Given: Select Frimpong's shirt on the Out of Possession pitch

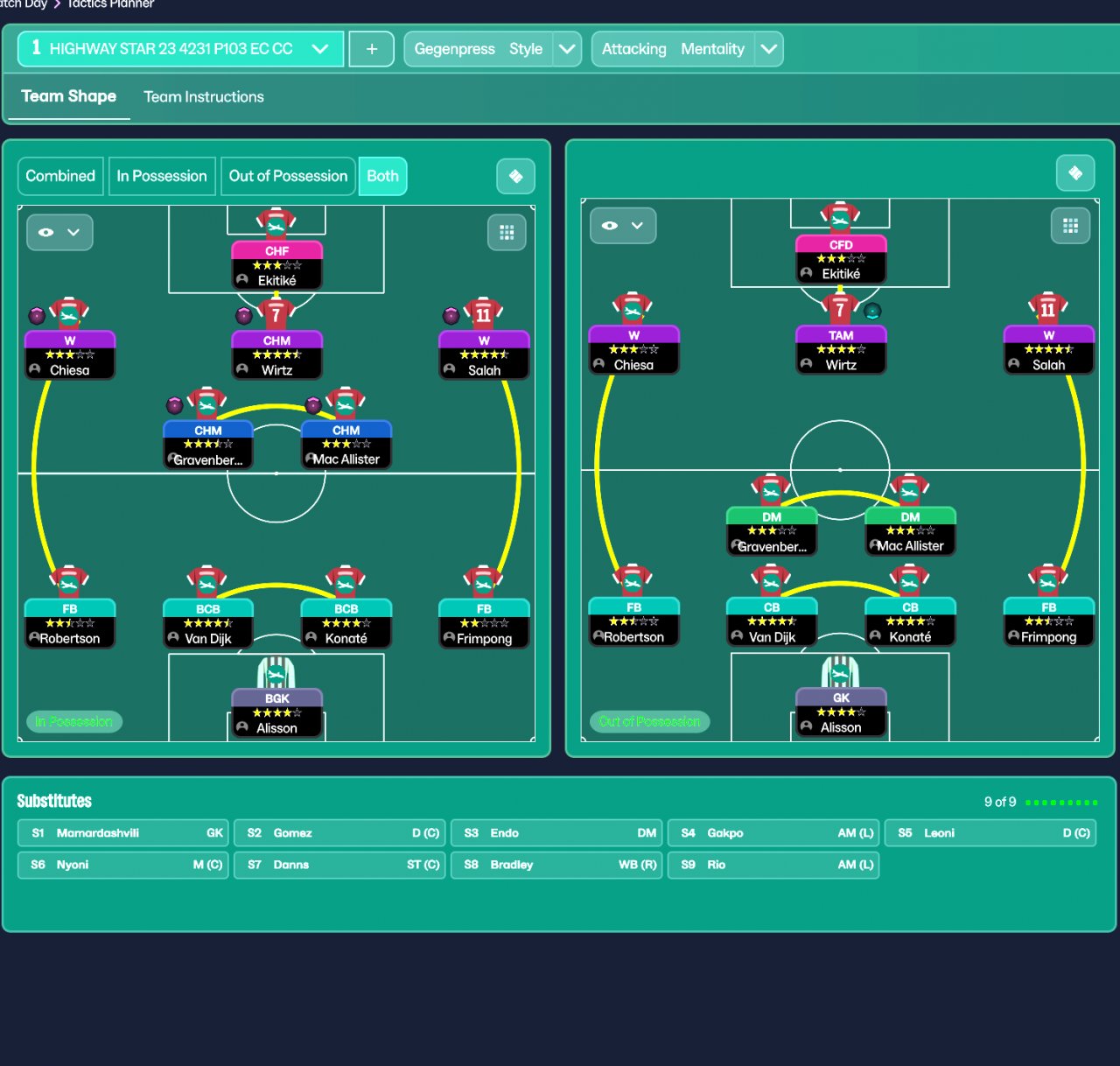Looking at the screenshot, I should tap(1048, 580).
